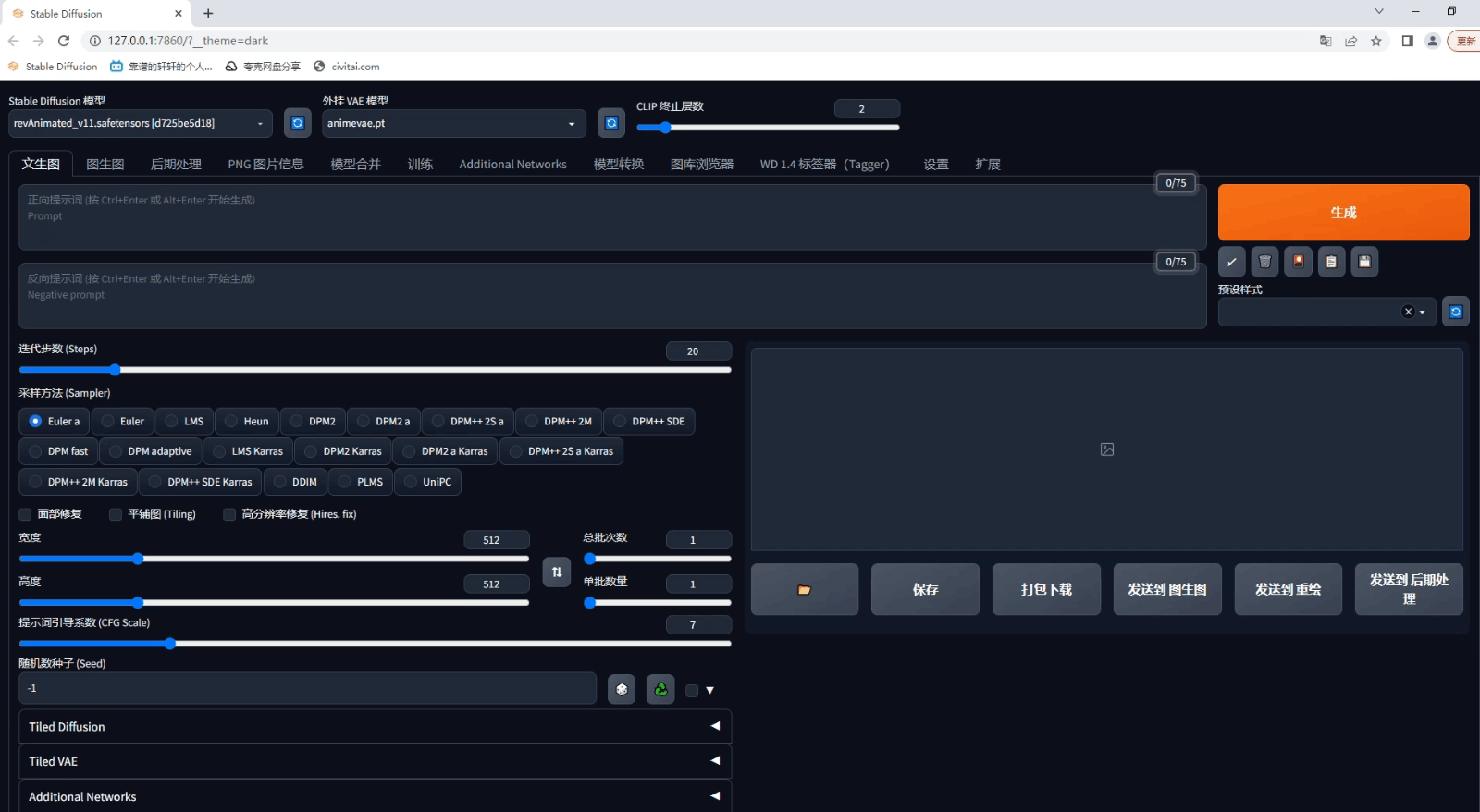Open the Additional Networks tab
This screenshot has height=812, width=1480.
(x=512, y=164)
